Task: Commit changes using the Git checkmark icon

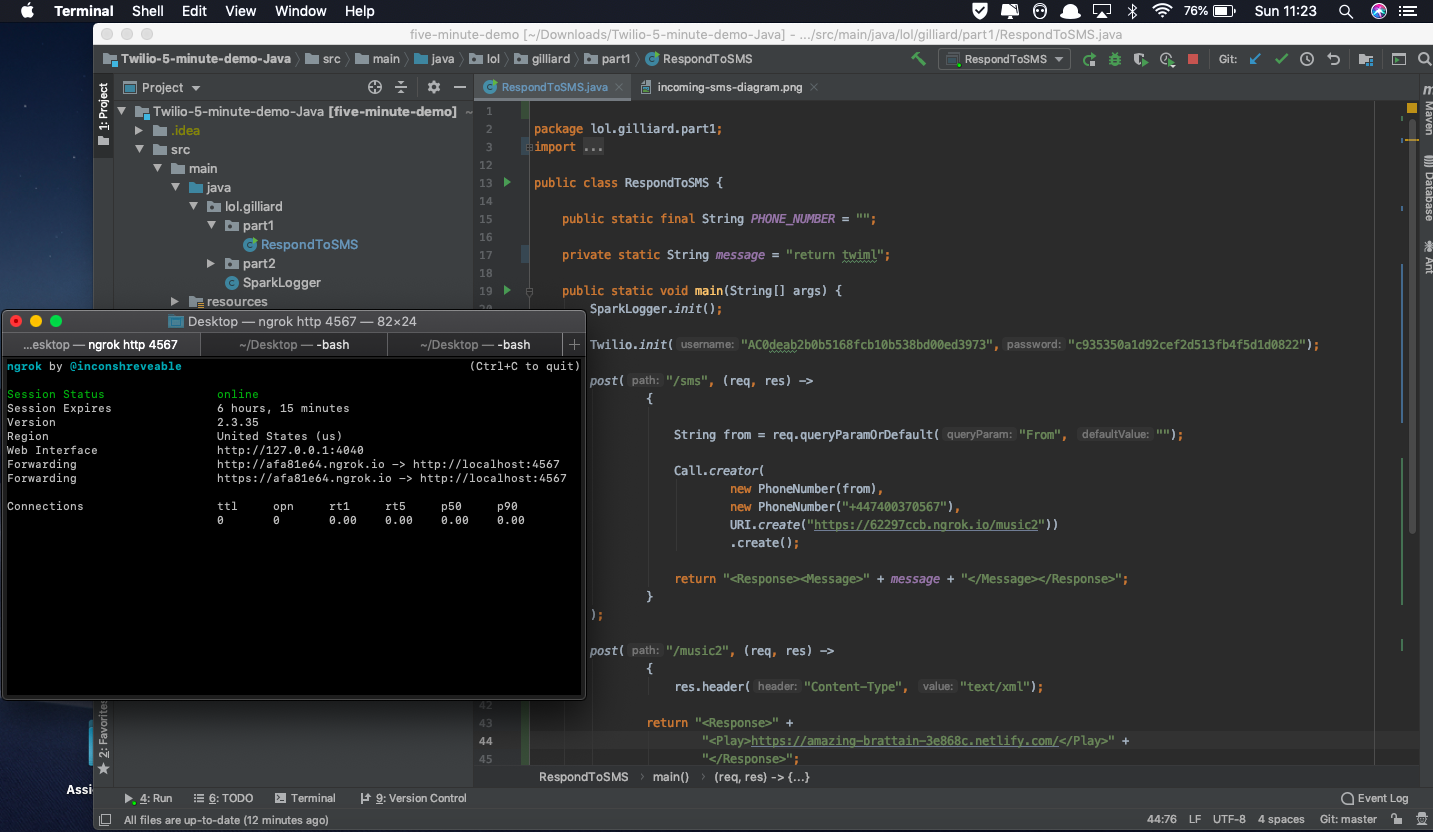Action: click(1281, 59)
